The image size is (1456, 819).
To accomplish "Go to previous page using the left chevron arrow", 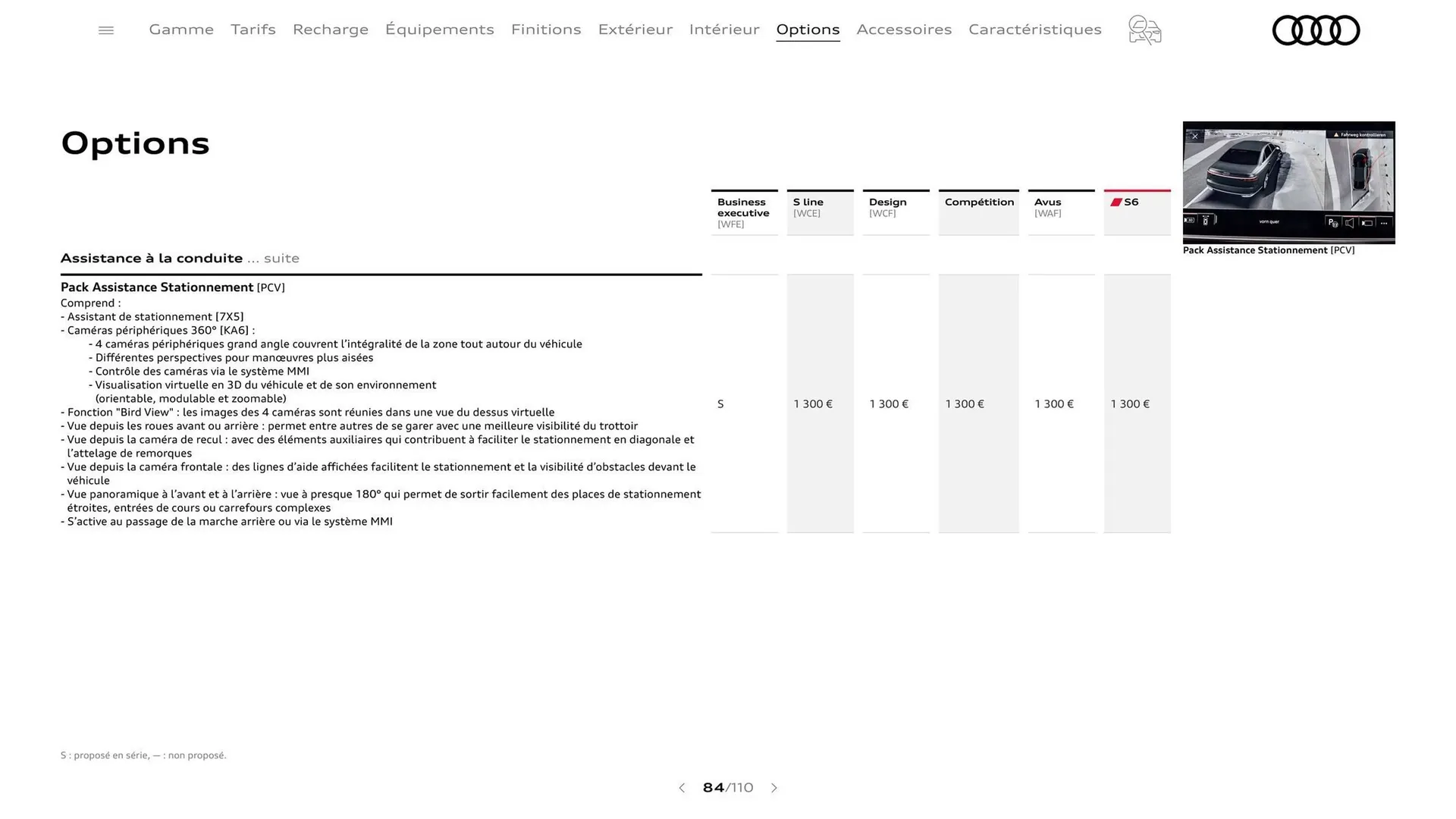I will (681, 788).
